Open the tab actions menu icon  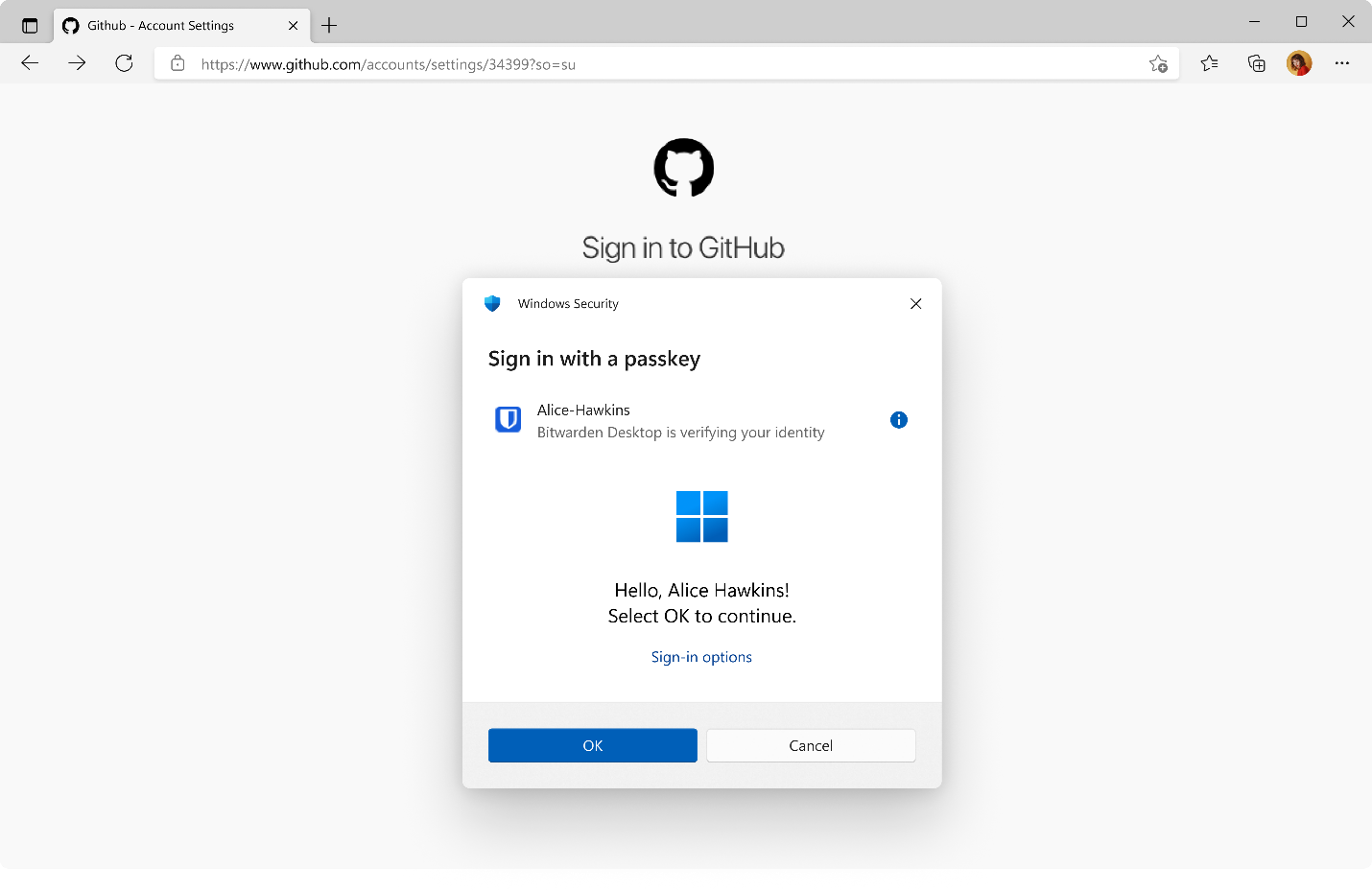coord(30,26)
